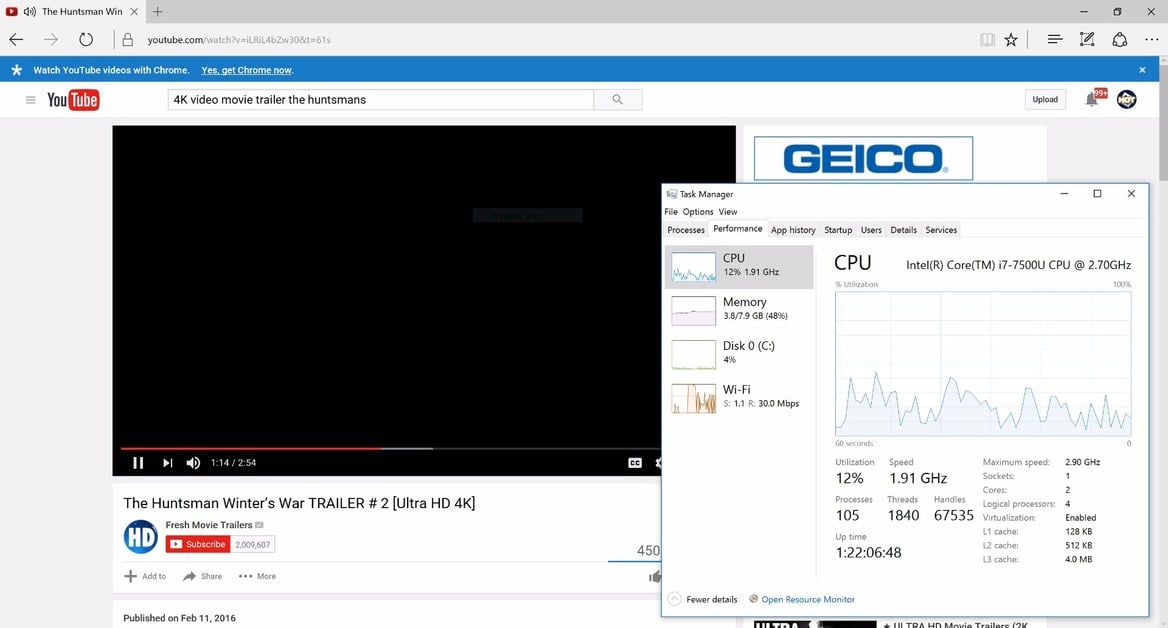The image size is (1168, 628).
Task: Click the browser forward arrow
Action: pyautogui.click(x=51, y=39)
